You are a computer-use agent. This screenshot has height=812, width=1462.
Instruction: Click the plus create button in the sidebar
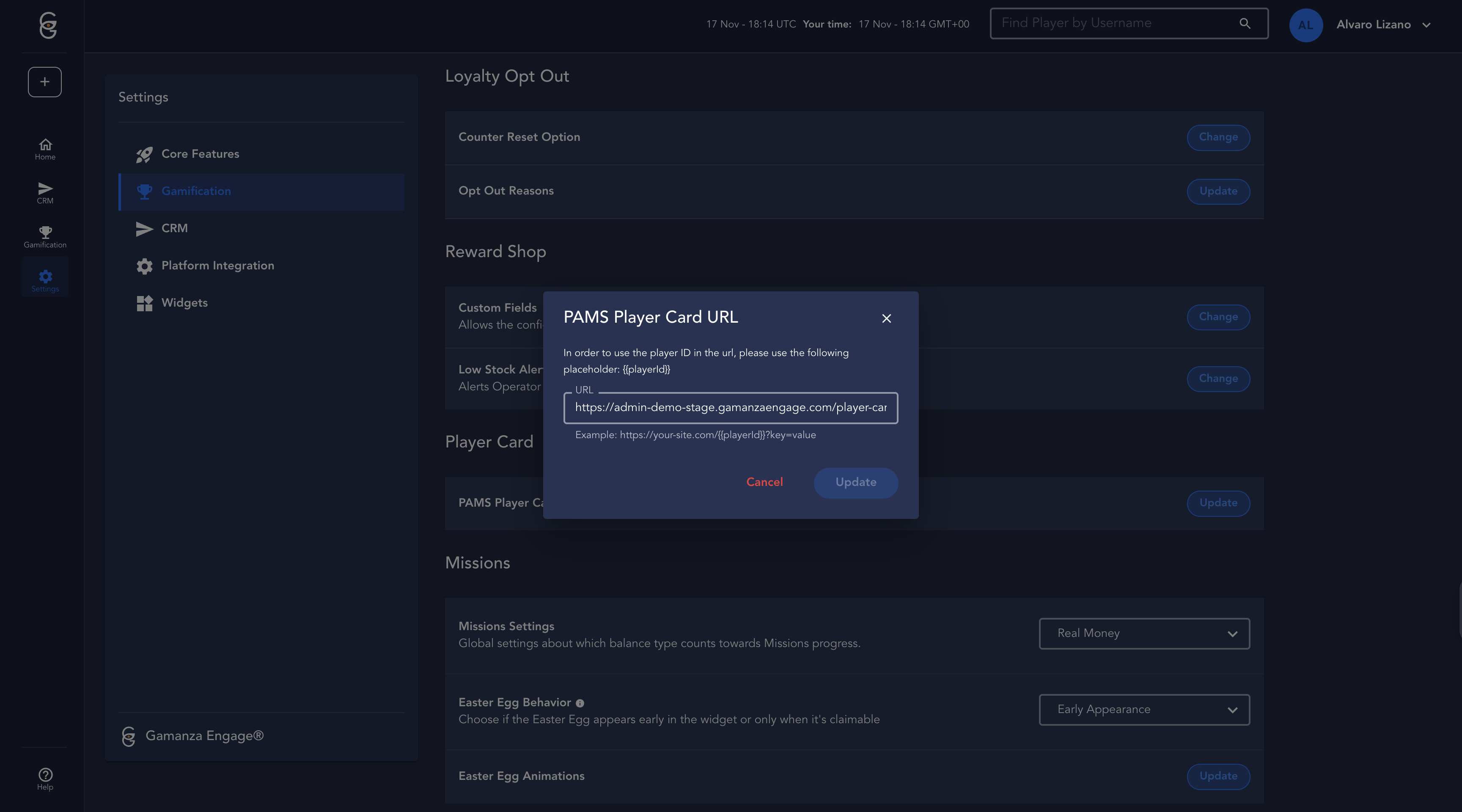(45, 82)
